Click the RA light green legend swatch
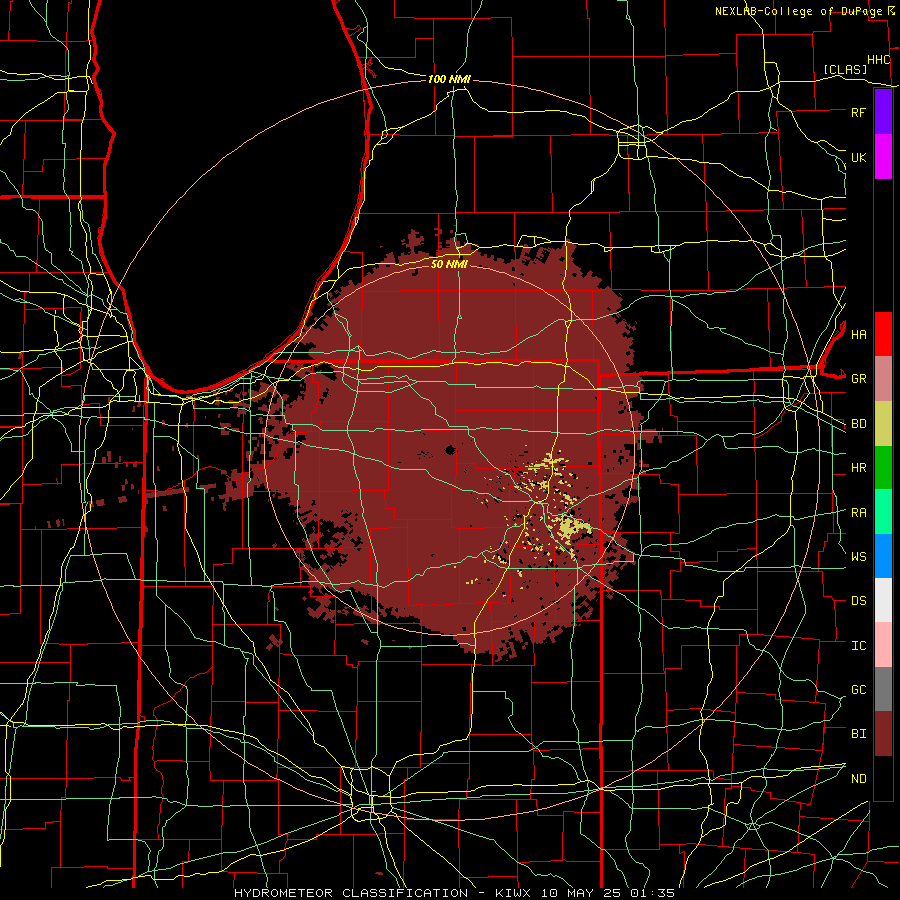This screenshot has width=900, height=900. click(883, 512)
